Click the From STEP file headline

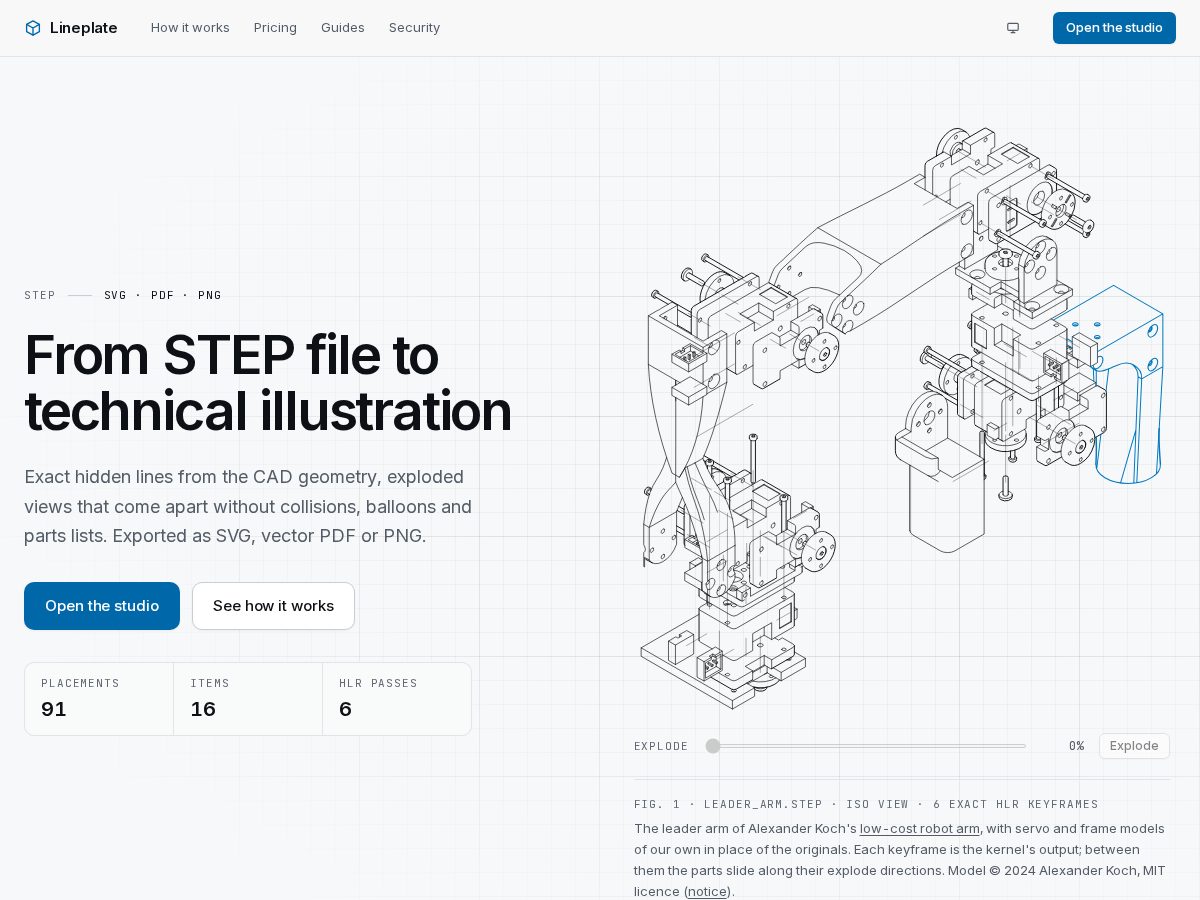[x=268, y=383]
